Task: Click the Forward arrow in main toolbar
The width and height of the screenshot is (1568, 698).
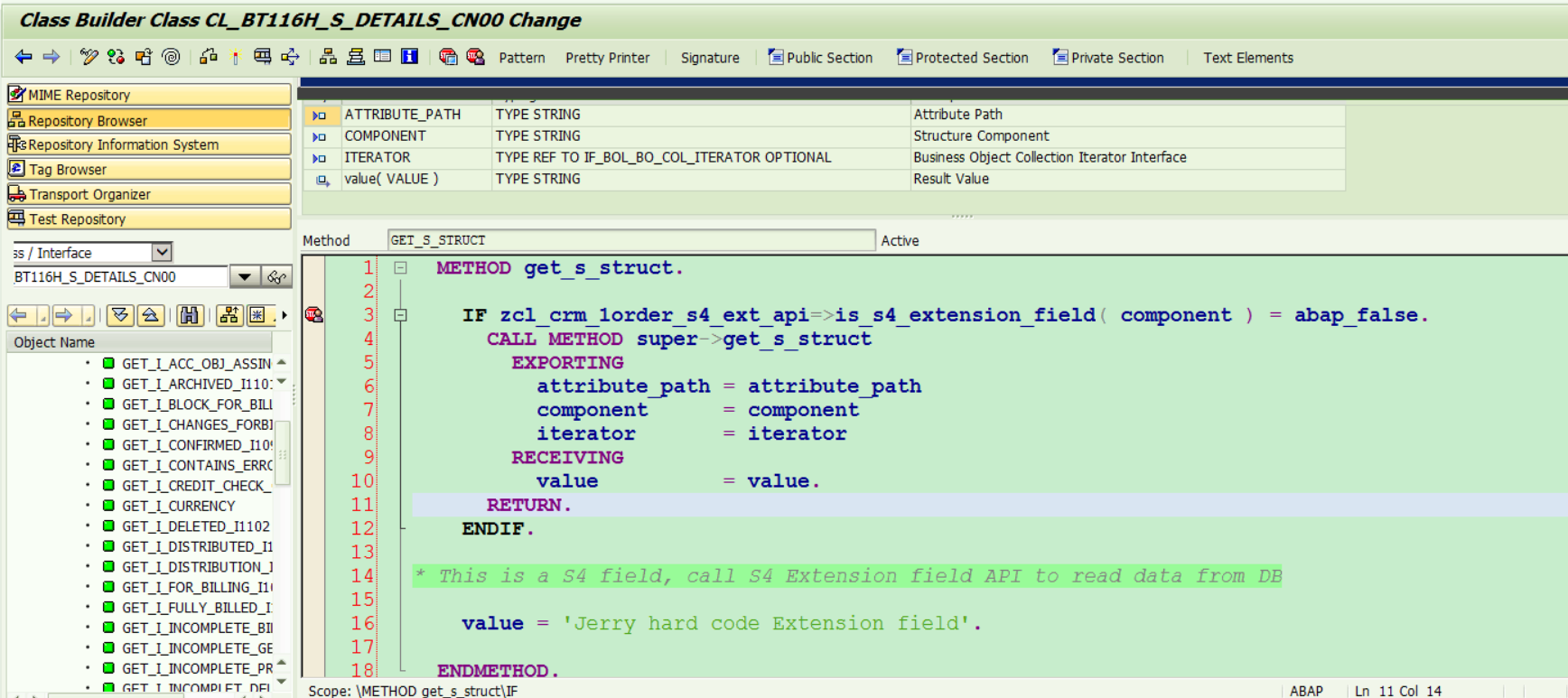Action: click(51, 57)
